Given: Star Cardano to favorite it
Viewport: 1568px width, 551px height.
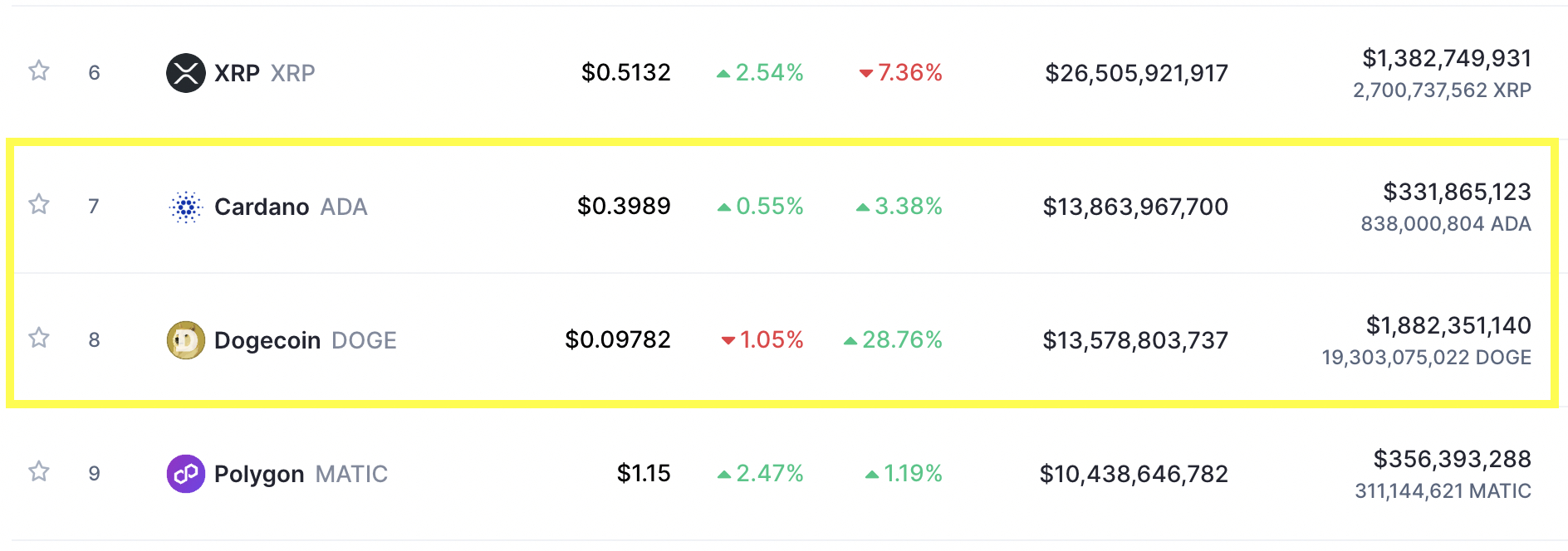Looking at the screenshot, I should point(39,204).
